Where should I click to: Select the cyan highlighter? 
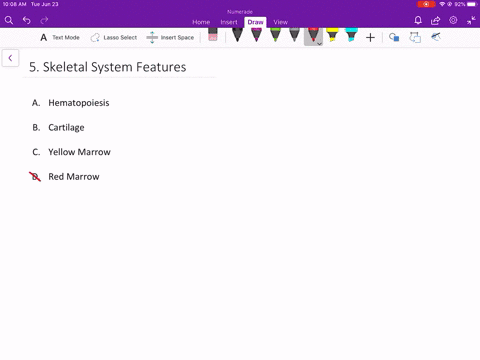(351, 35)
